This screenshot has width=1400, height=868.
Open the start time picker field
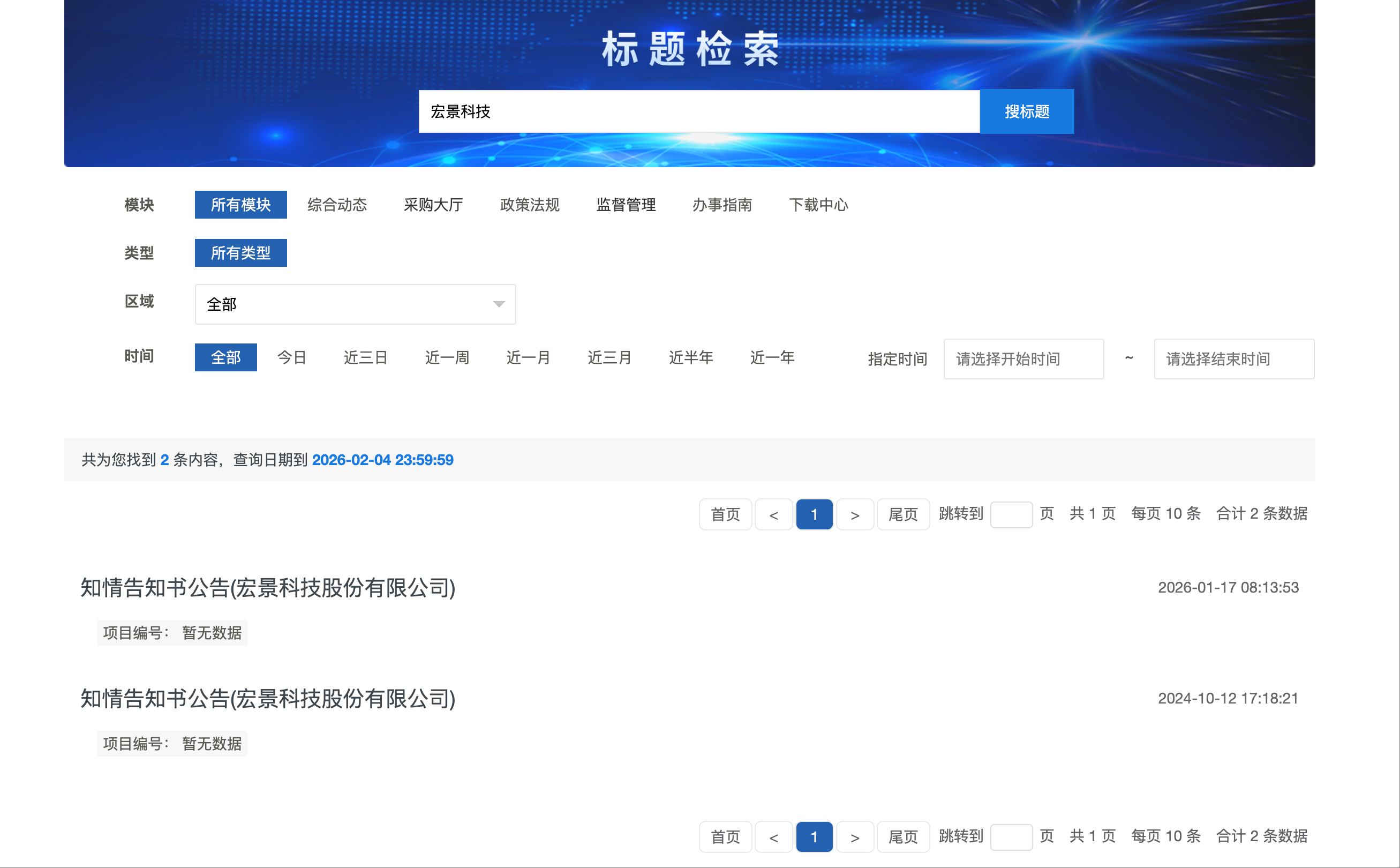pyautogui.click(x=1023, y=359)
